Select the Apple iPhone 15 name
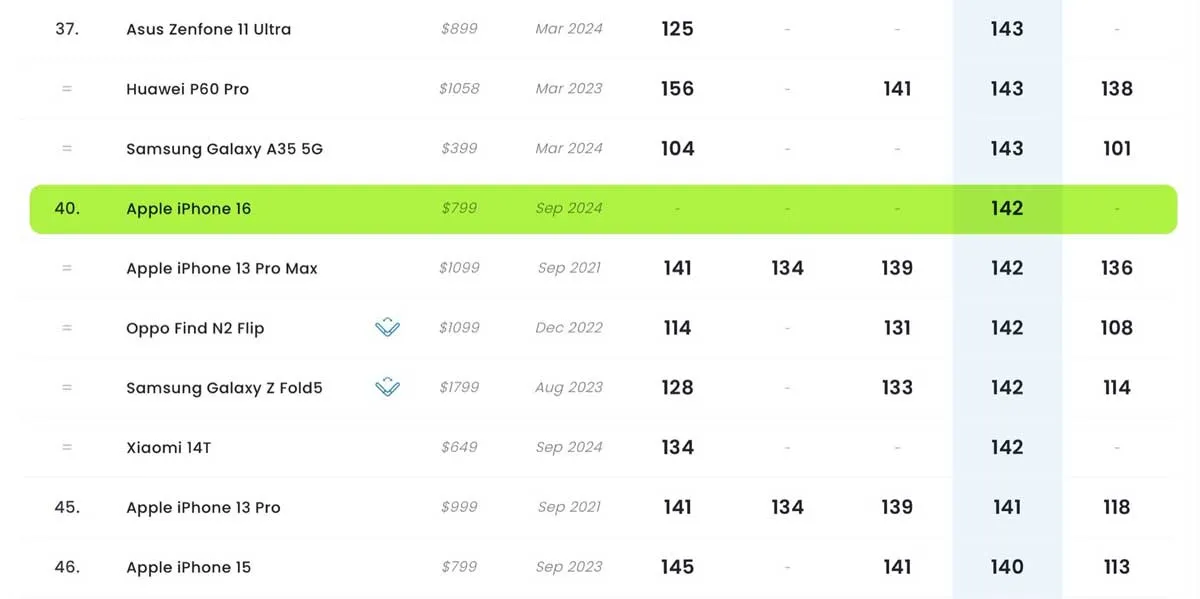 (188, 567)
